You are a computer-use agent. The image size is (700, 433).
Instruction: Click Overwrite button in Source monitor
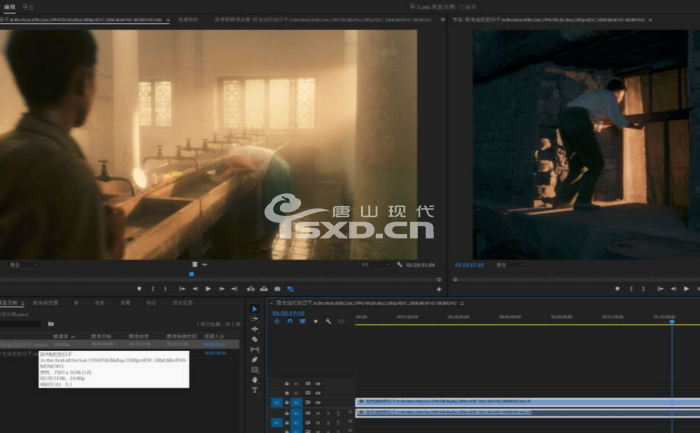[x=264, y=289]
